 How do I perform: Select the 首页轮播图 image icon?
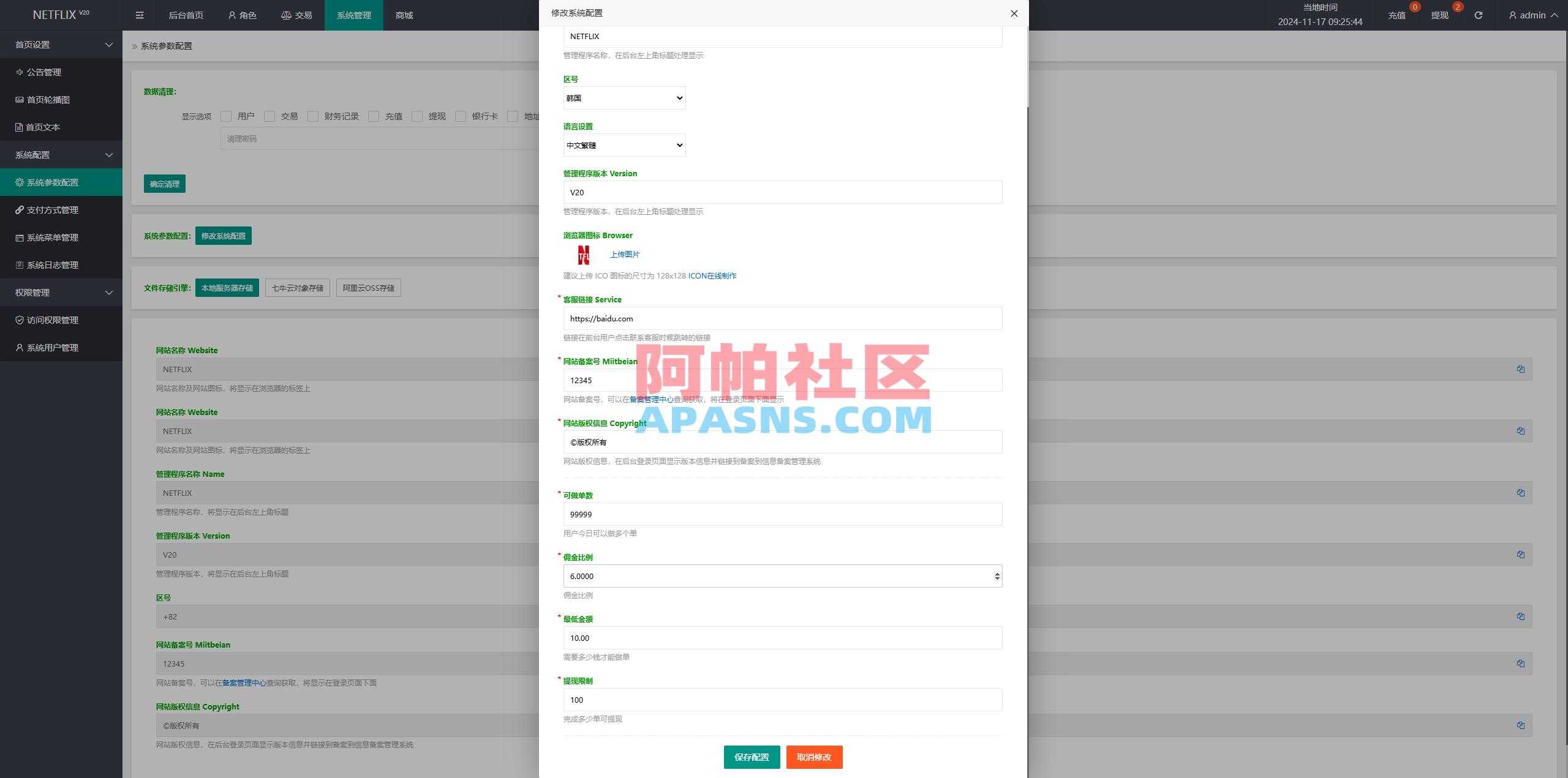tap(19, 99)
